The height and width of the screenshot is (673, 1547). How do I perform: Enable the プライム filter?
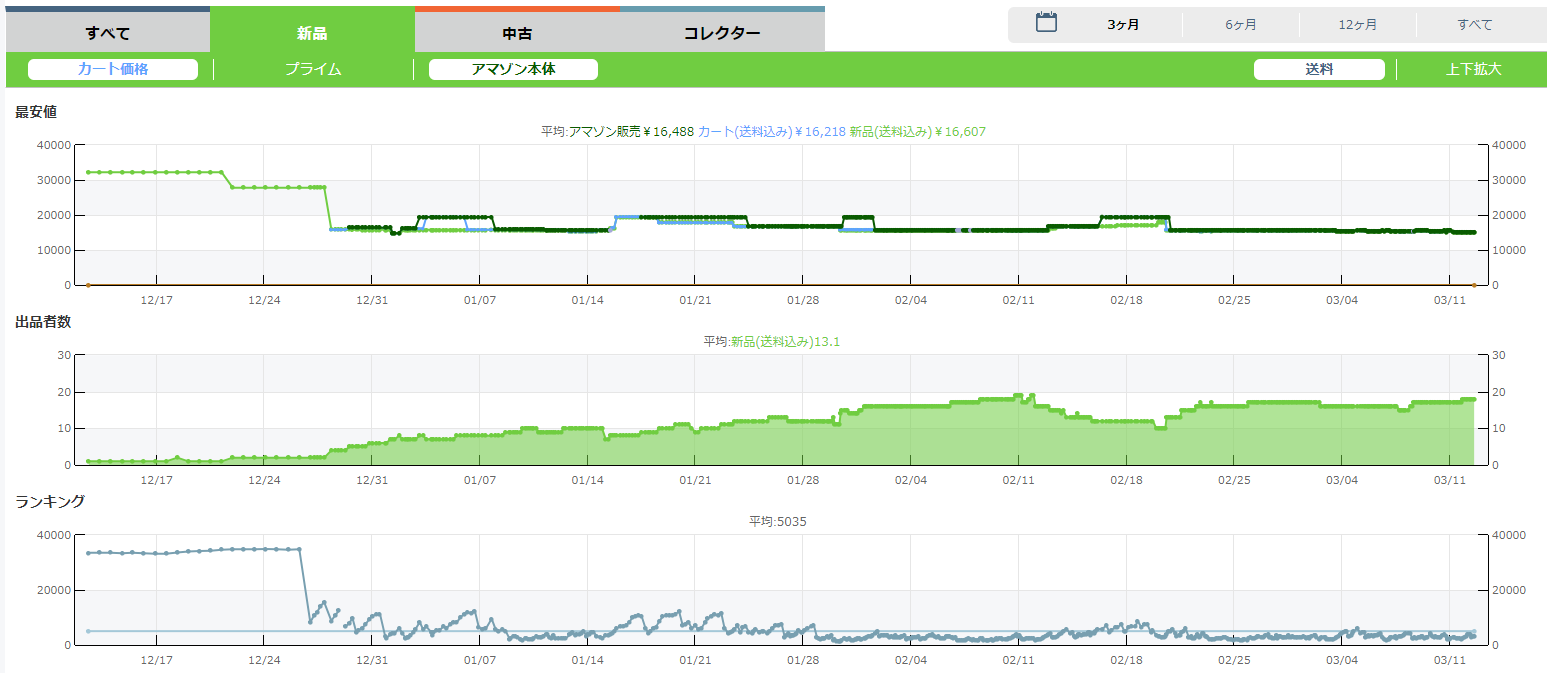[x=313, y=69]
